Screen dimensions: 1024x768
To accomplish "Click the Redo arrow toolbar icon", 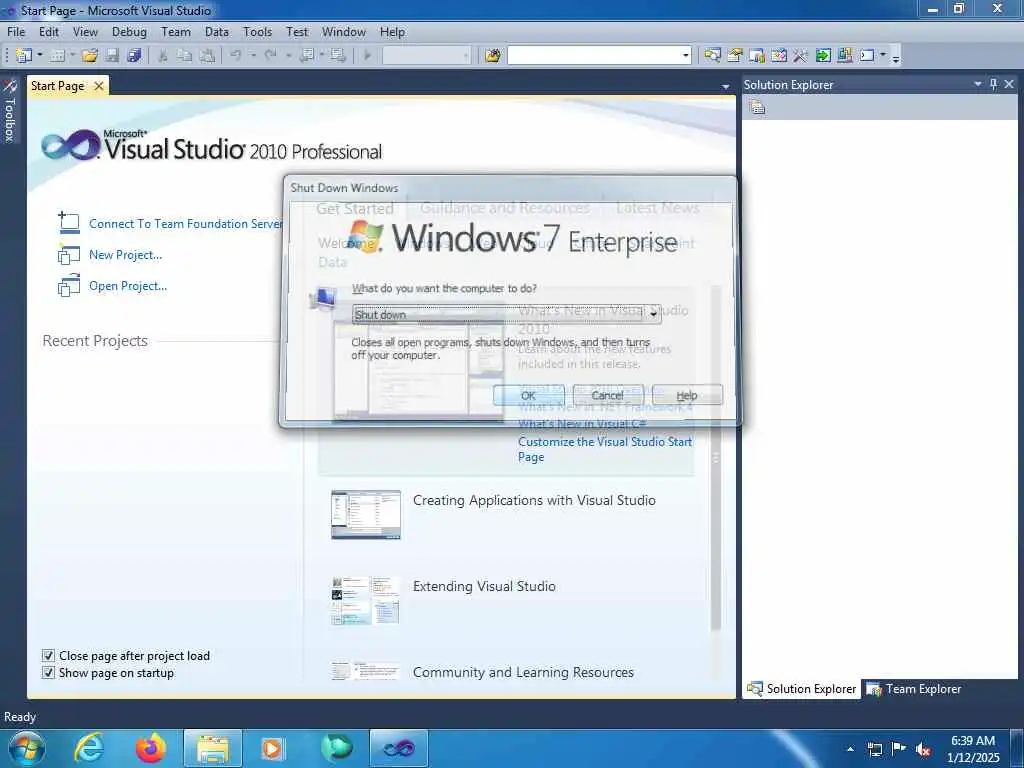I will (271, 56).
